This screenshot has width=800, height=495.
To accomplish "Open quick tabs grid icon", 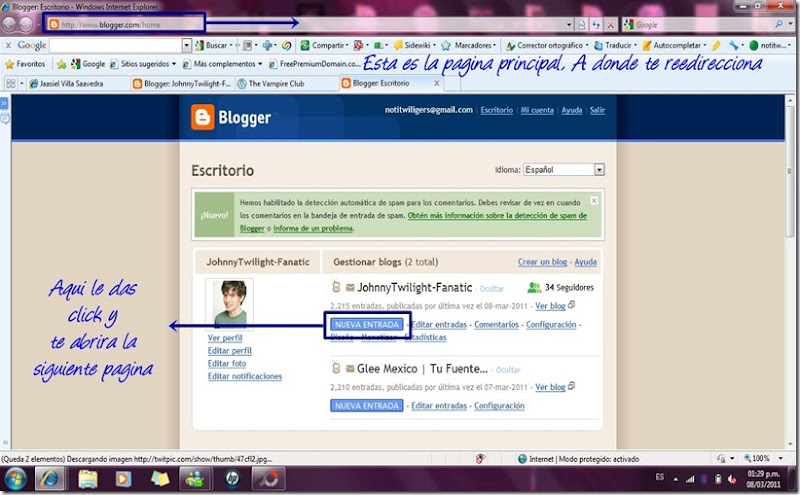I will point(11,83).
